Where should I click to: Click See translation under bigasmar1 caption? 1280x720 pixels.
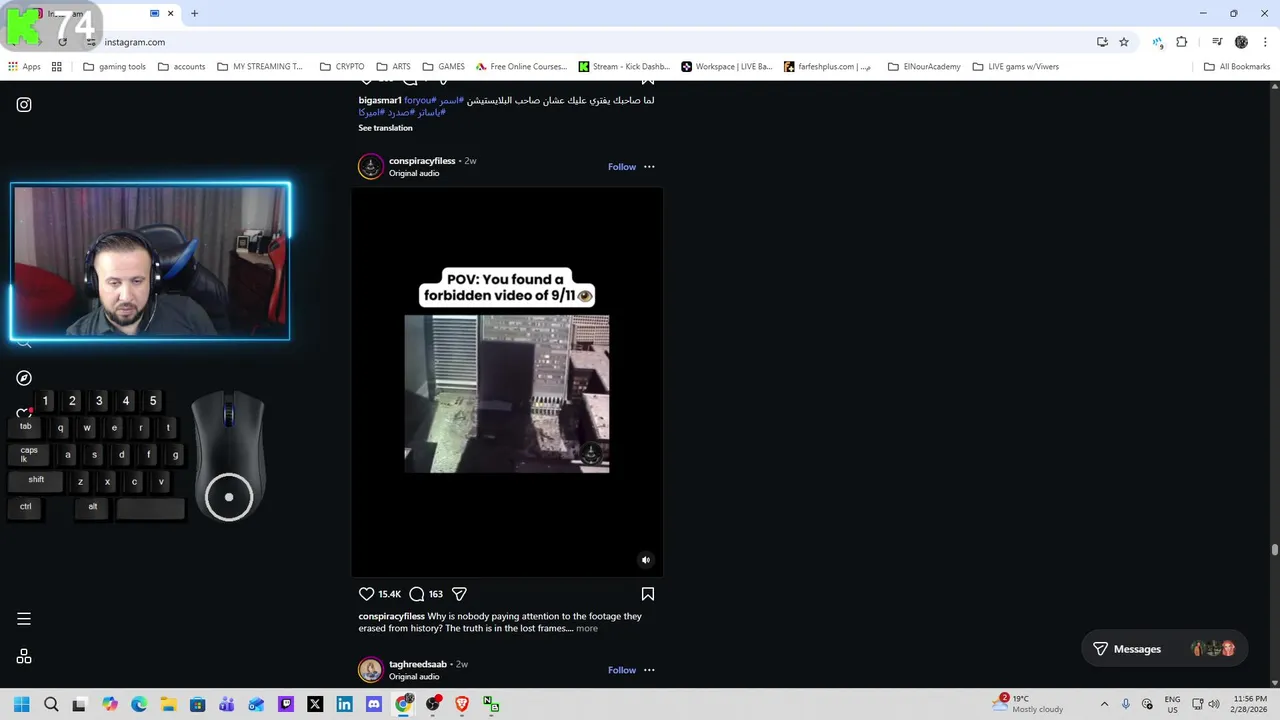pyautogui.click(x=386, y=128)
